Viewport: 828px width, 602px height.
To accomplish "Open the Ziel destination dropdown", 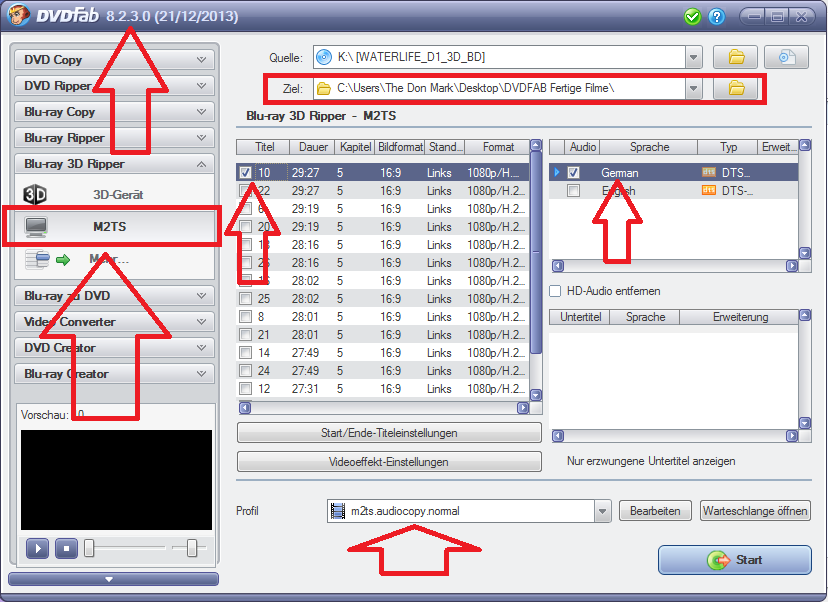I will pyautogui.click(x=694, y=88).
